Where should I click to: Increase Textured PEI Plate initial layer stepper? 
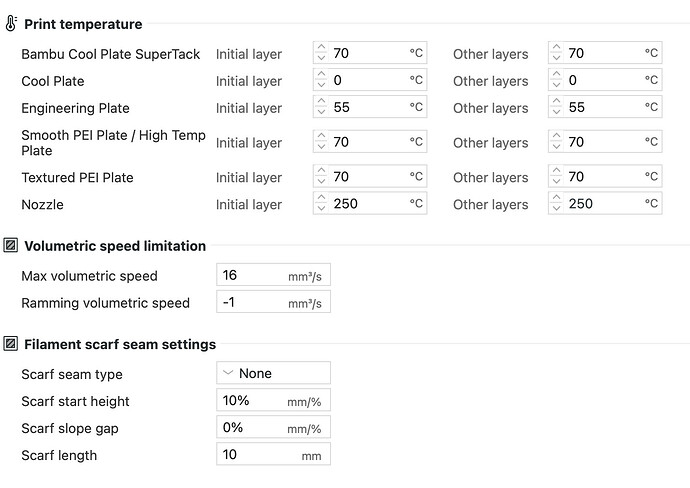click(321, 171)
